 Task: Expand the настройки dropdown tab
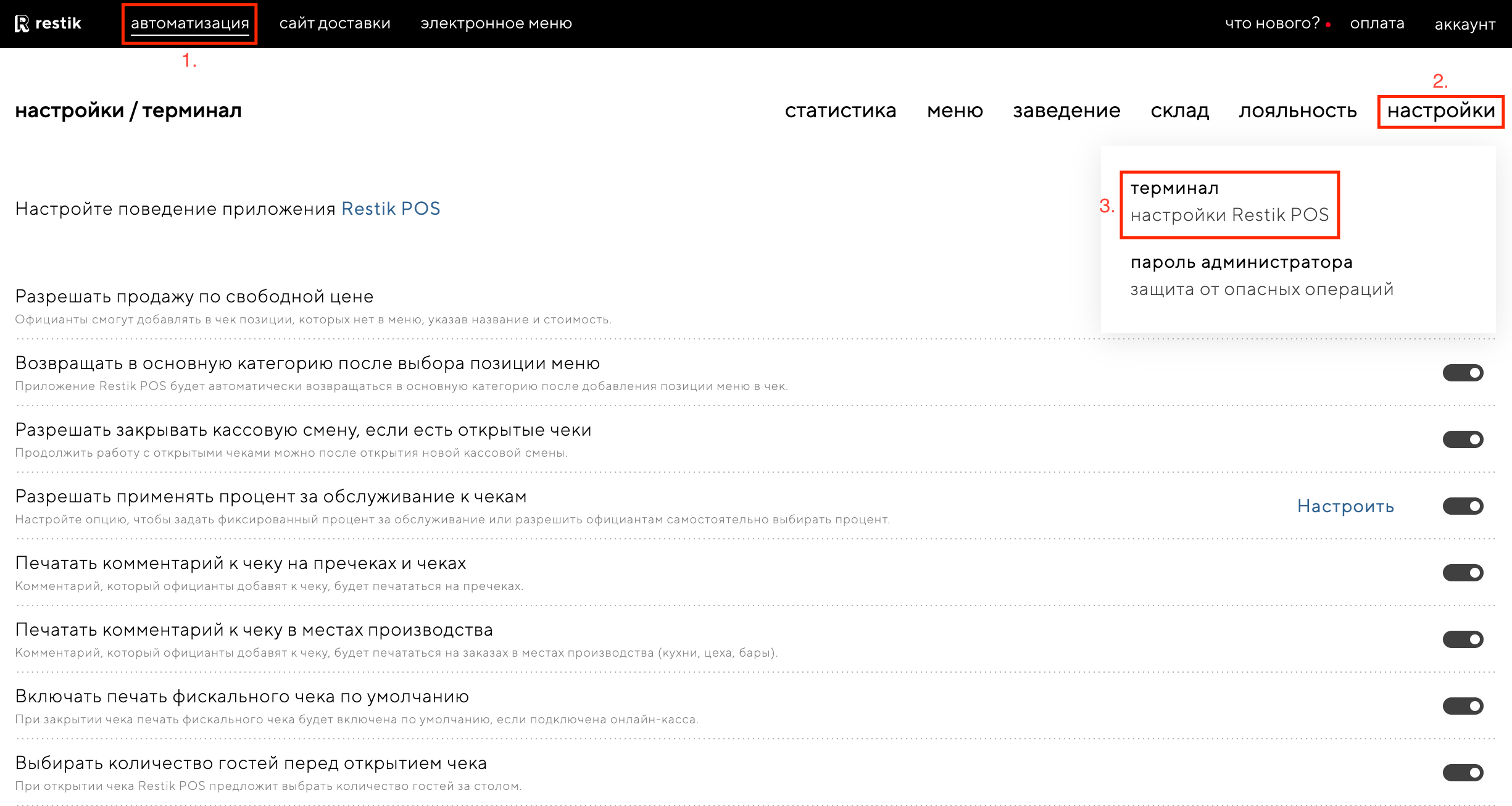tap(1440, 110)
